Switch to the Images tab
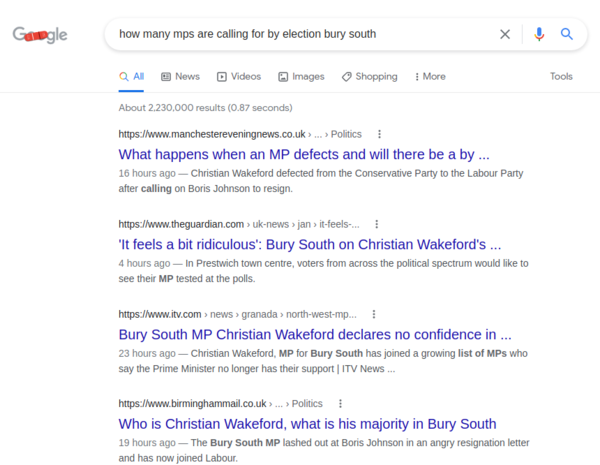Screen dimensions: 600x465 pos(301,77)
